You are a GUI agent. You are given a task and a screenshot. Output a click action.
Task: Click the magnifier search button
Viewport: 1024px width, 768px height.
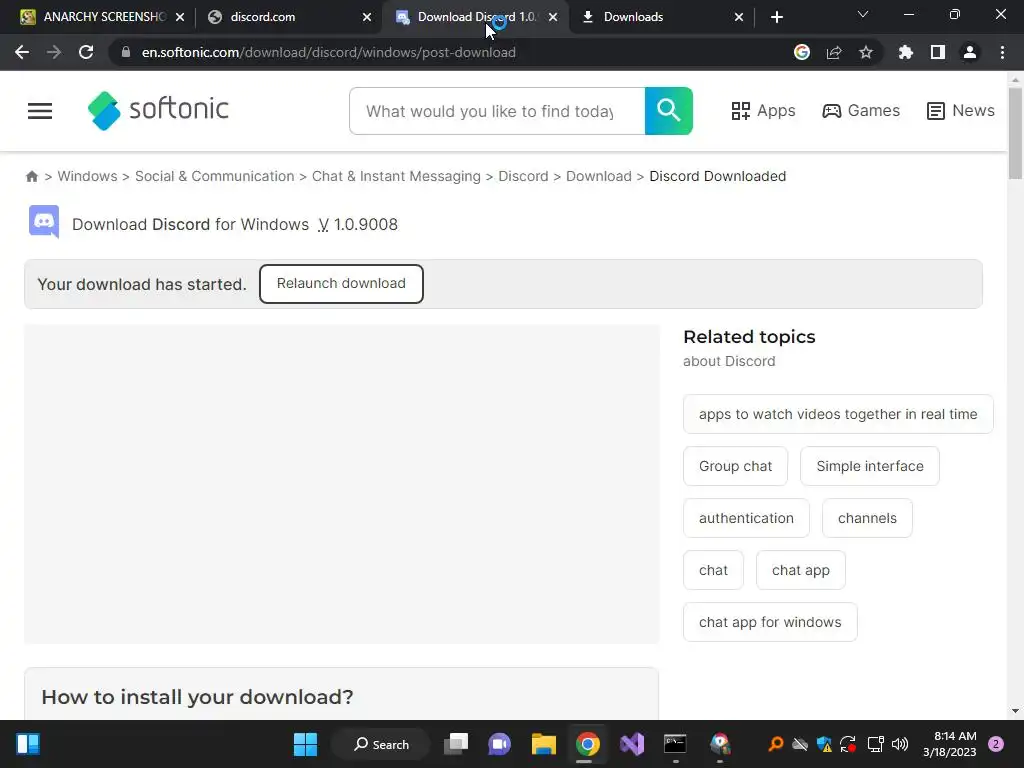[669, 111]
